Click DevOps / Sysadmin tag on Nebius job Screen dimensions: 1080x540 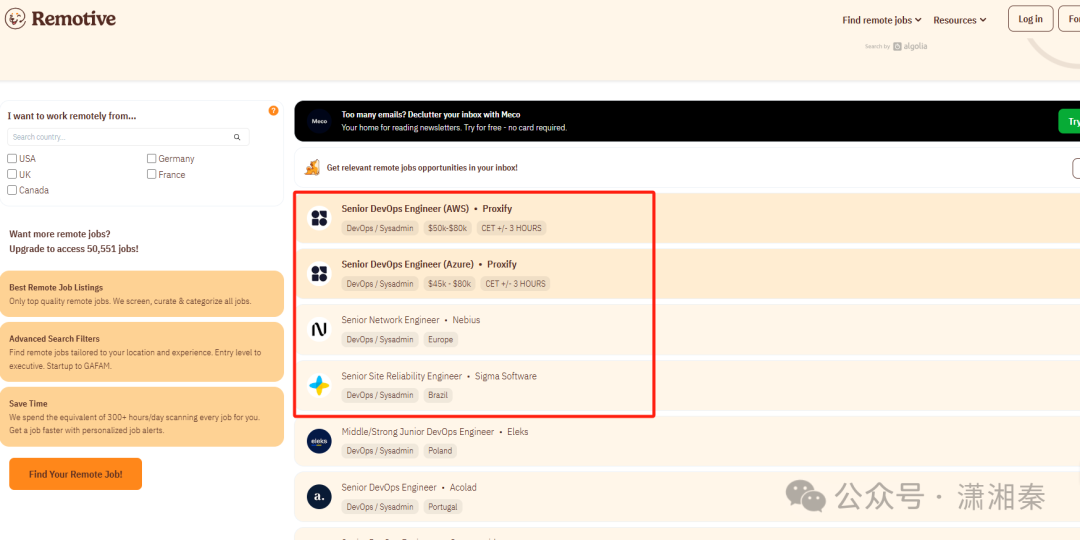(380, 340)
